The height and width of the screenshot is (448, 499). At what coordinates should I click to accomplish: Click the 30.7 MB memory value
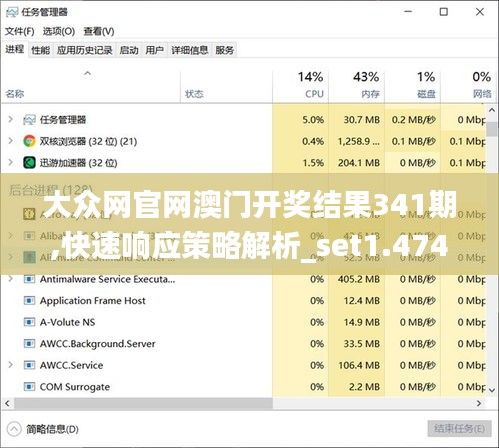click(x=362, y=120)
